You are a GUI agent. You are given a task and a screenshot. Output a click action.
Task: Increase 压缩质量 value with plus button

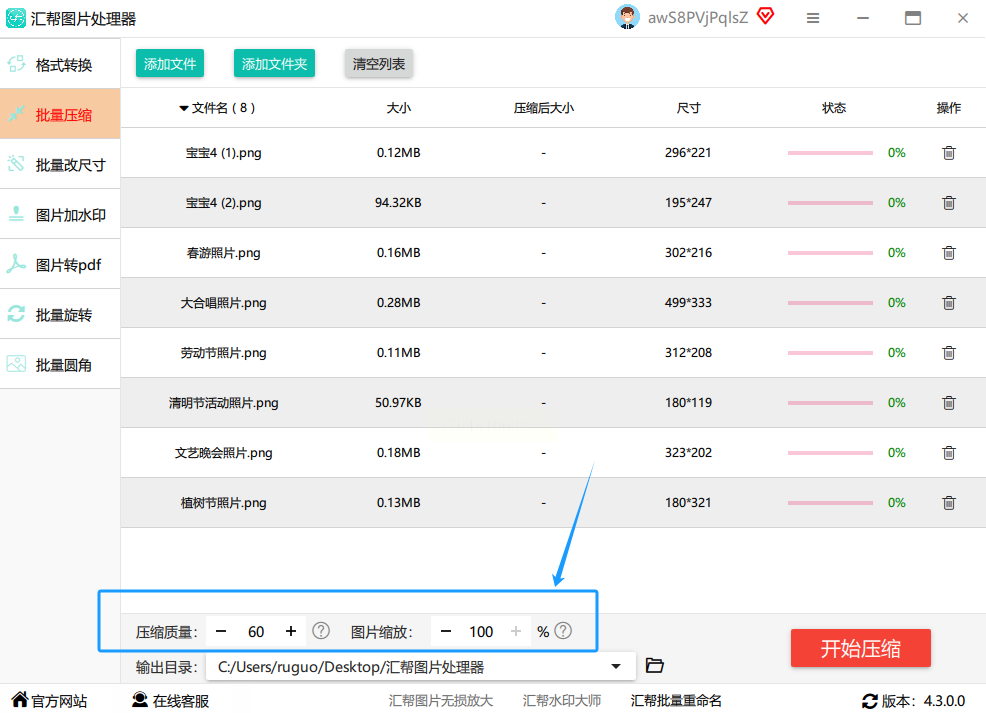tap(291, 631)
